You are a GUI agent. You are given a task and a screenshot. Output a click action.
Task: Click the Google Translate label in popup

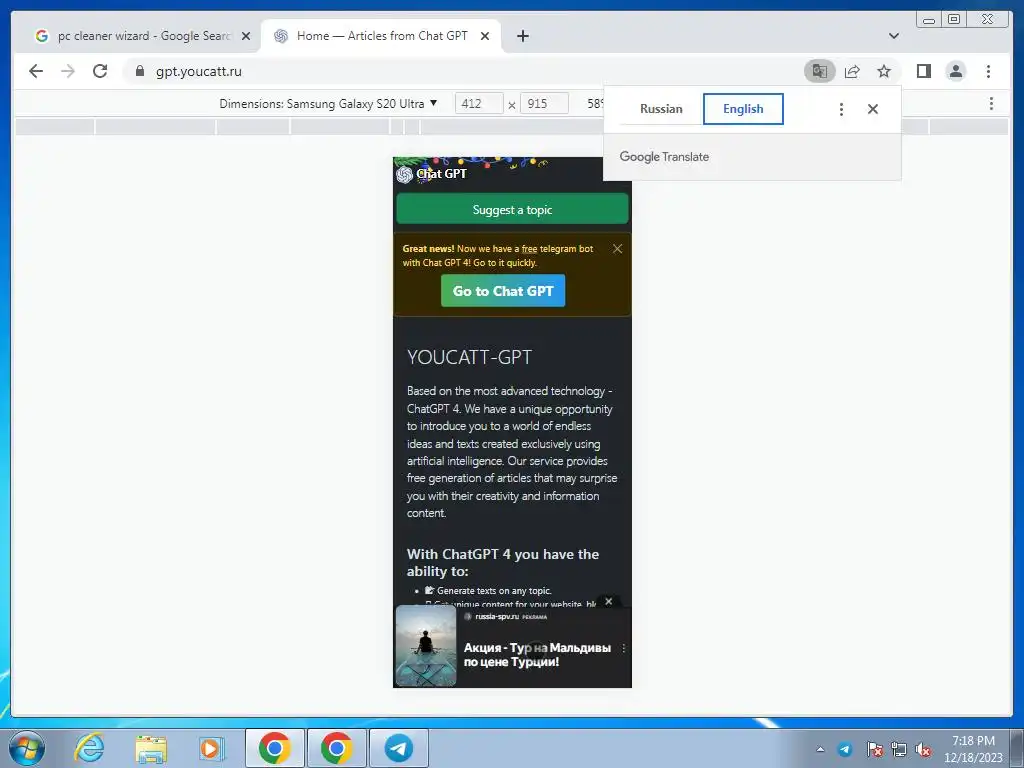coord(664,157)
